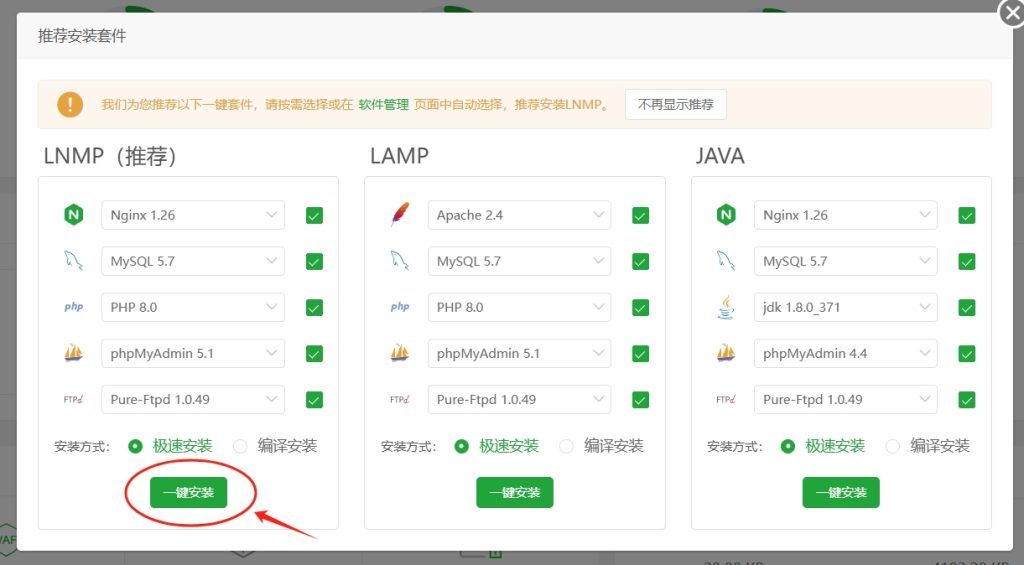Click the MySQL dolphin icon in JAVA column
The width and height of the screenshot is (1024, 565).
(726, 261)
